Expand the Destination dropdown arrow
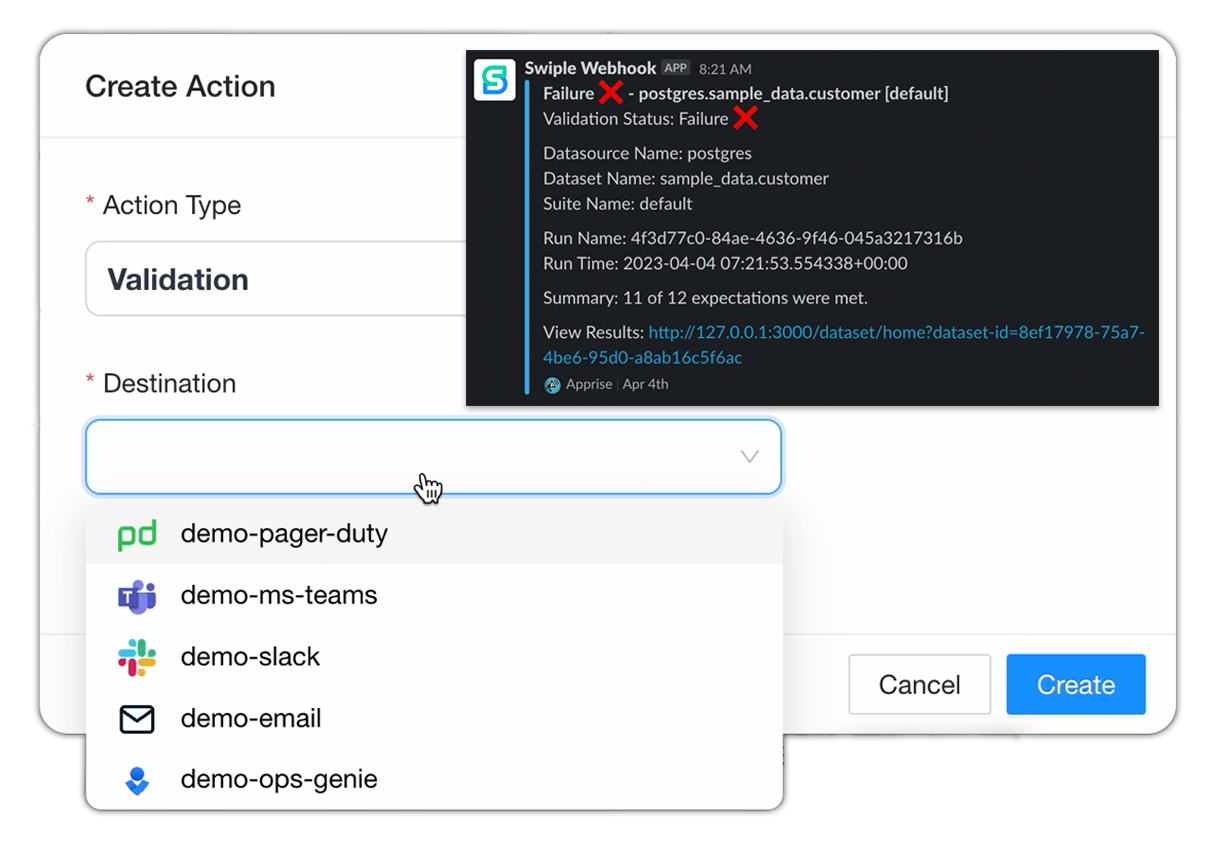Screen dimensions: 1222x854 pos(749,457)
